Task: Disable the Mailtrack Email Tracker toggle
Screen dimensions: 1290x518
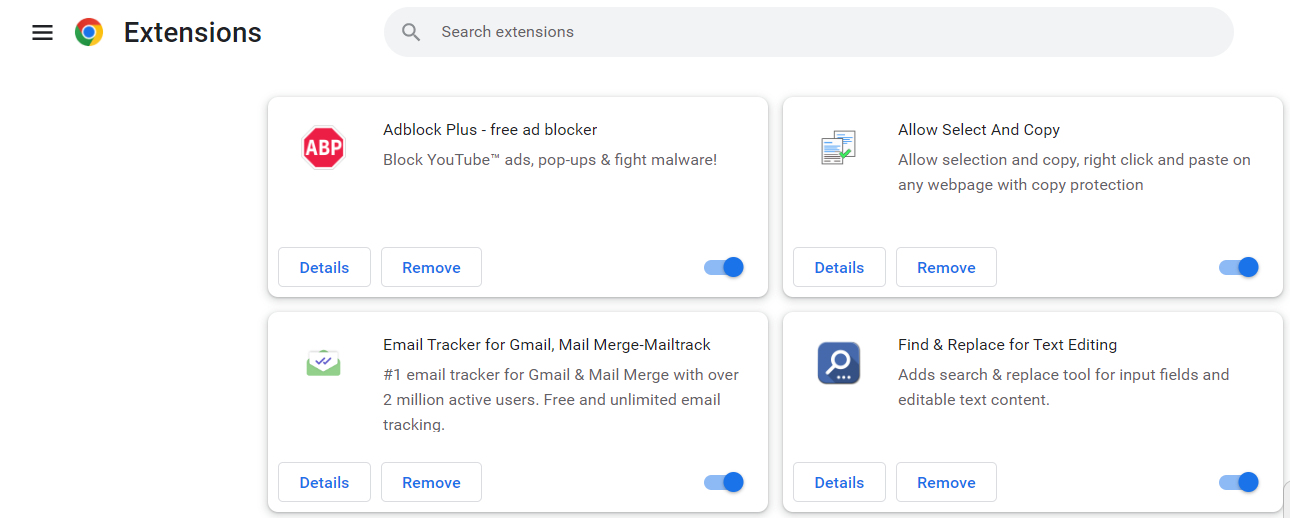Action: click(724, 482)
